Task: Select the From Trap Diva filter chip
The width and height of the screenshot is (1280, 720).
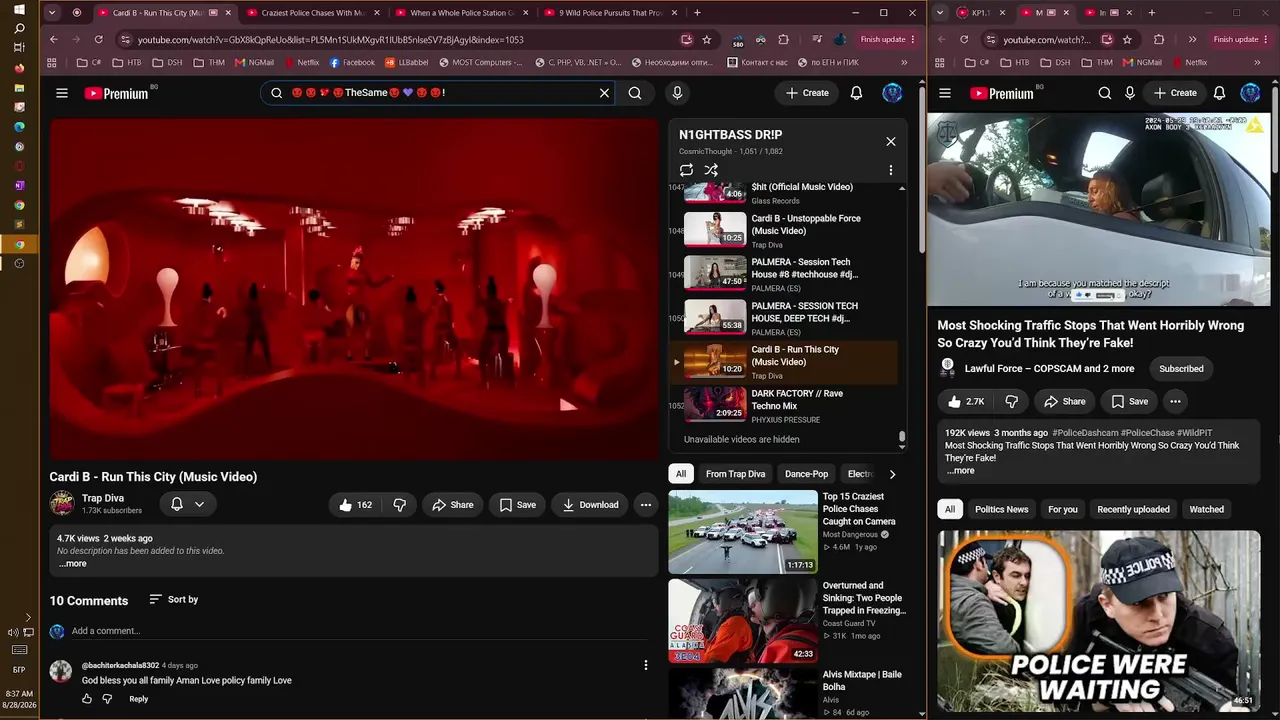Action: coord(735,474)
